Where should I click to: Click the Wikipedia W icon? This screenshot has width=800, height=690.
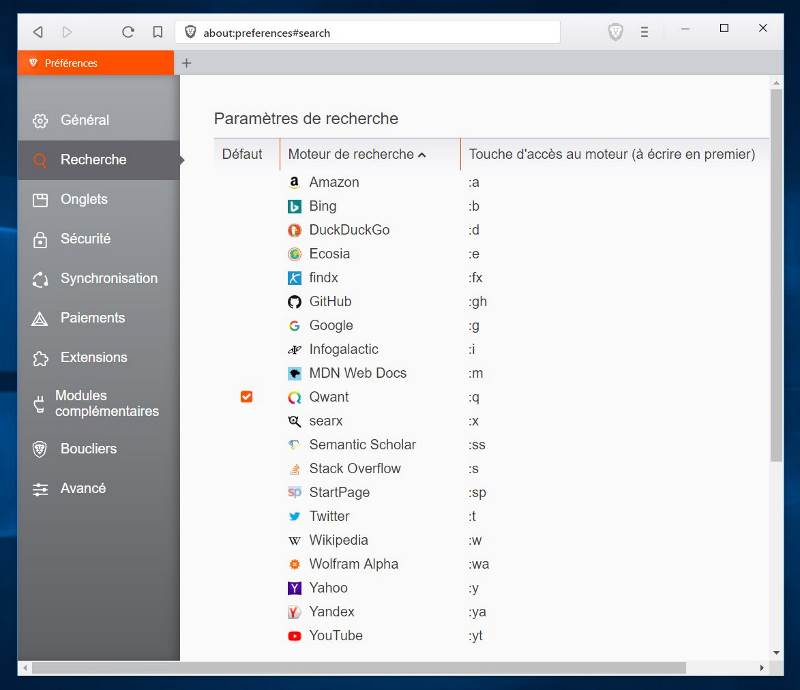click(x=294, y=540)
